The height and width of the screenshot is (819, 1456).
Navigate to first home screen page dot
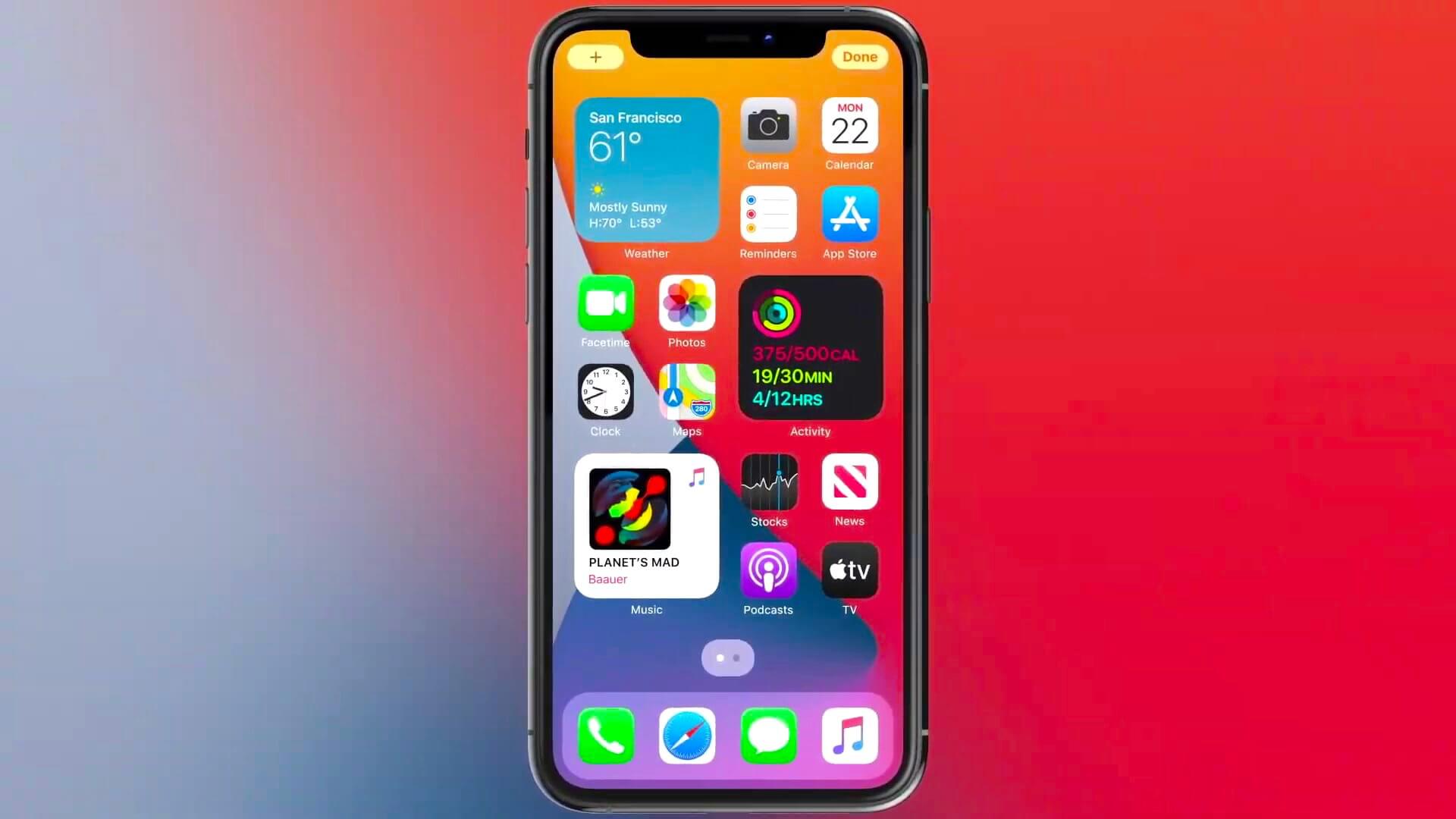coord(720,658)
